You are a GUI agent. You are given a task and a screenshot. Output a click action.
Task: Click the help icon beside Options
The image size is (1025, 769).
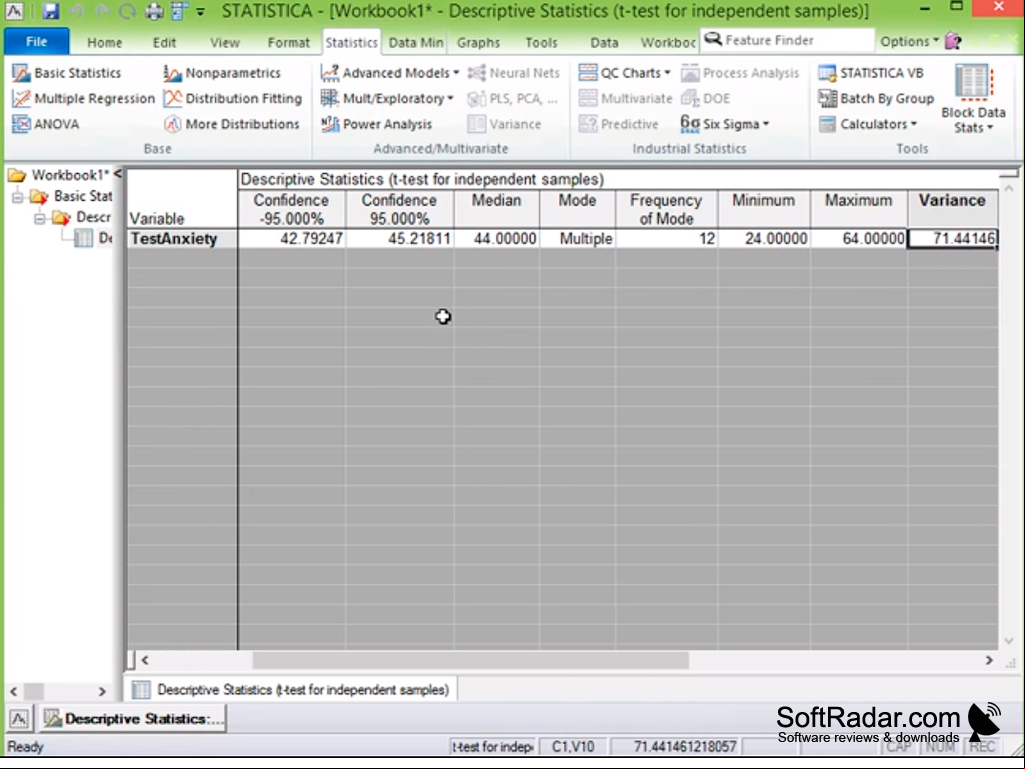(x=954, y=41)
